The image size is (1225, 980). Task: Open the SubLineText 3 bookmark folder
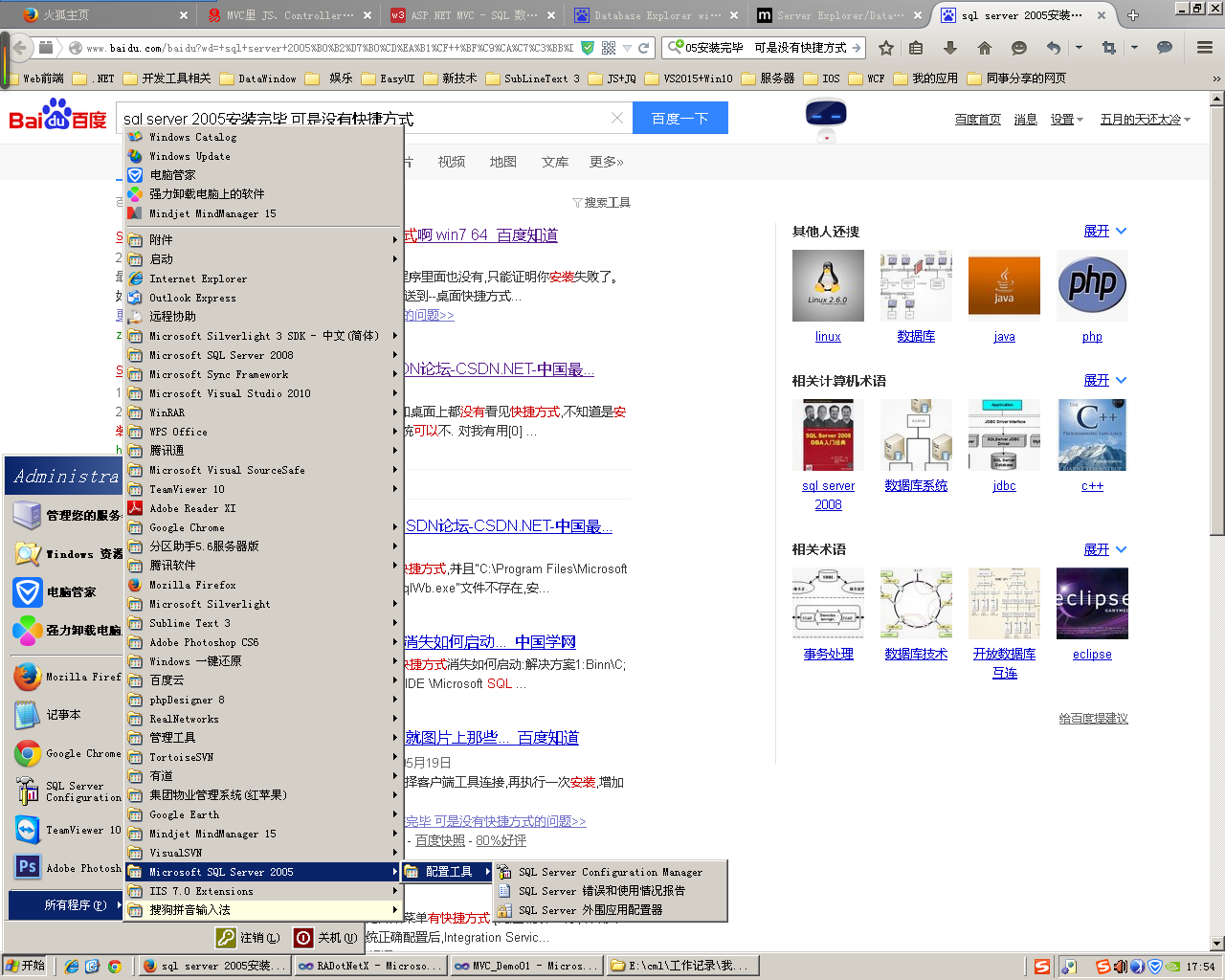pyautogui.click(x=532, y=78)
